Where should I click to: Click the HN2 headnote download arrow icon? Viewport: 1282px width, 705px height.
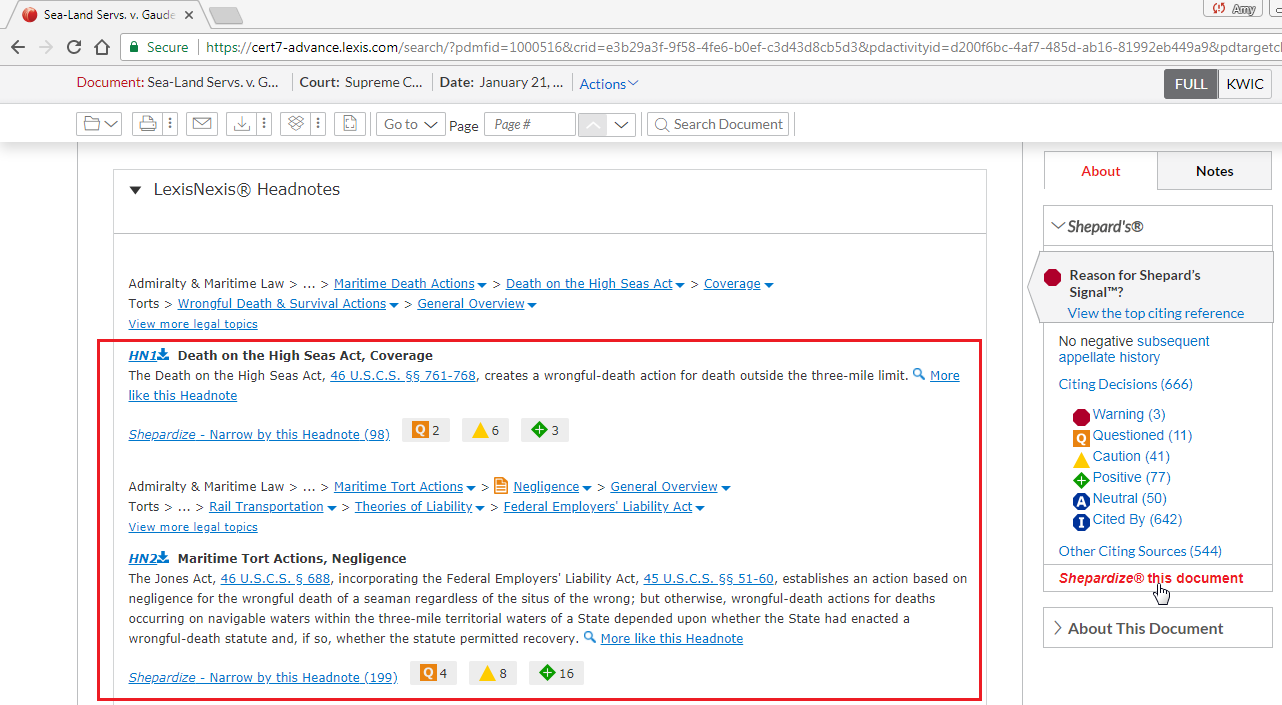click(163, 558)
